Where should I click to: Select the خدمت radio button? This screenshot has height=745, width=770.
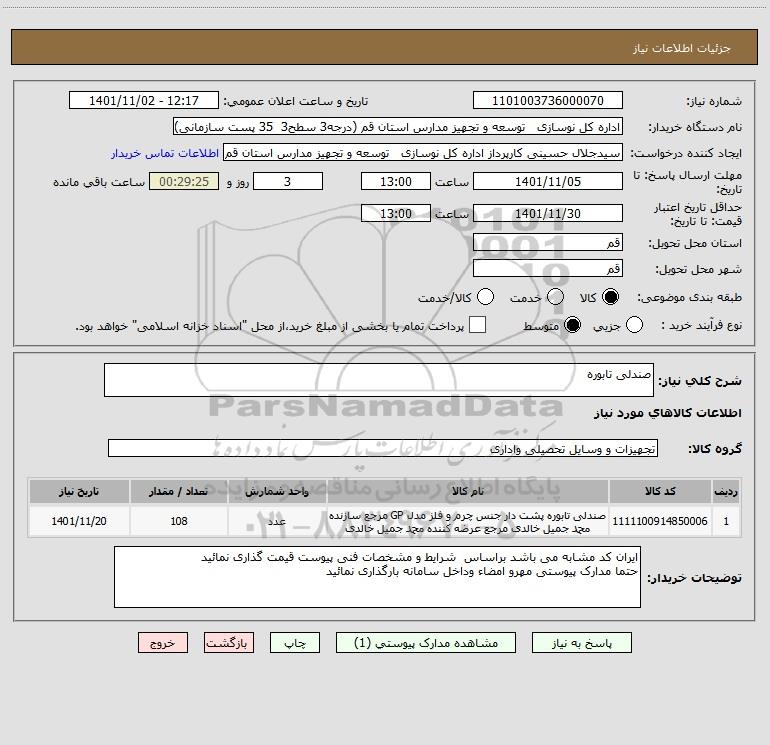[555, 297]
